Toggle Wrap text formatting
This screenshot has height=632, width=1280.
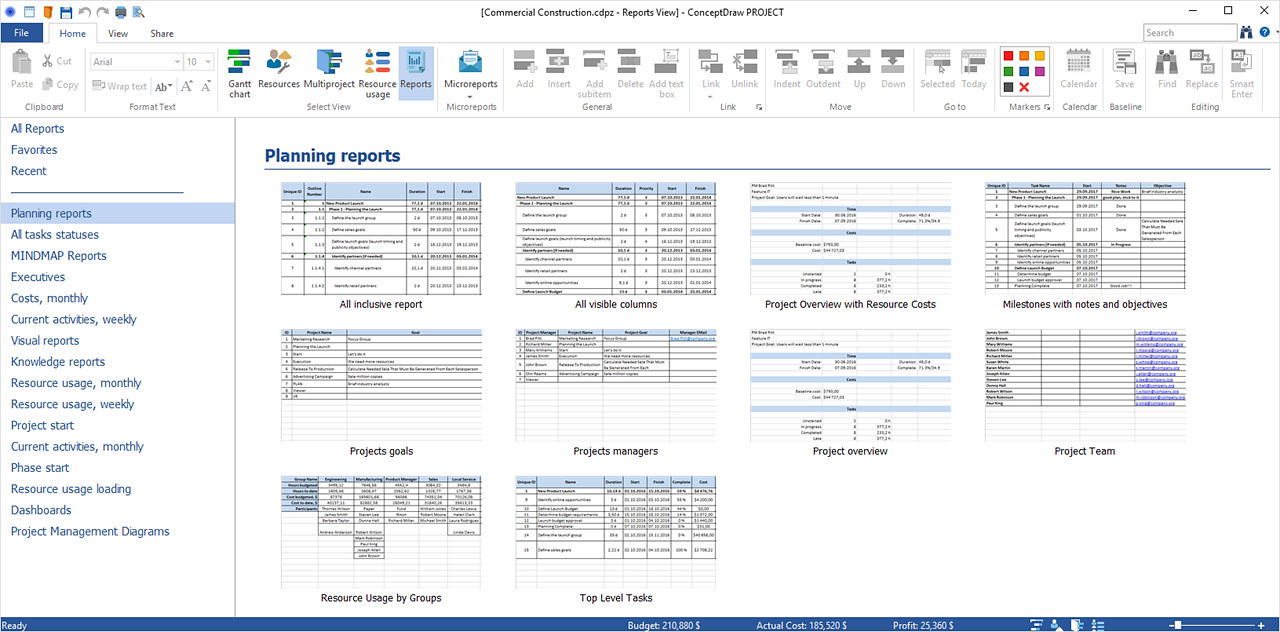[x=119, y=86]
